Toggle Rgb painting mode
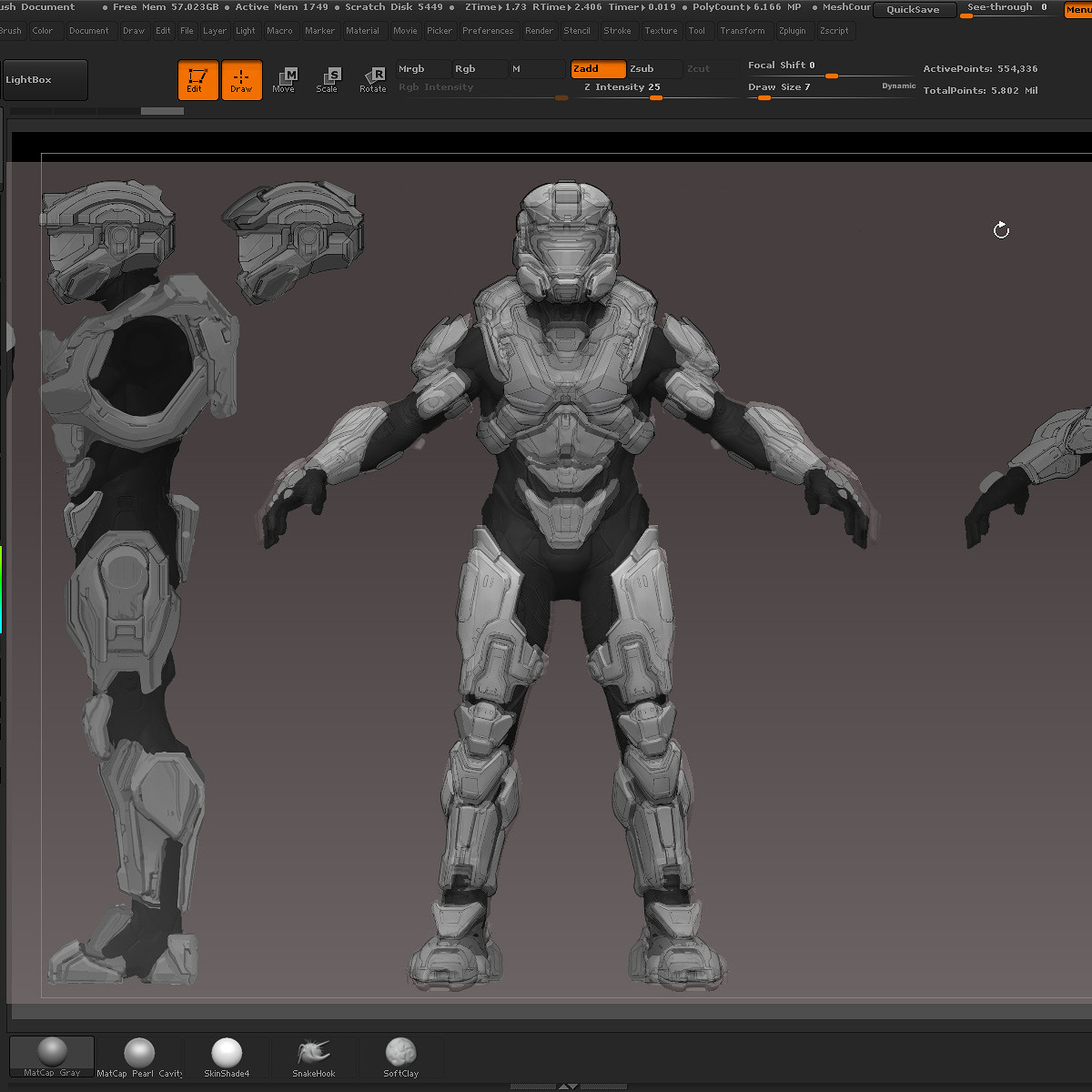1092x1092 pixels. point(480,69)
